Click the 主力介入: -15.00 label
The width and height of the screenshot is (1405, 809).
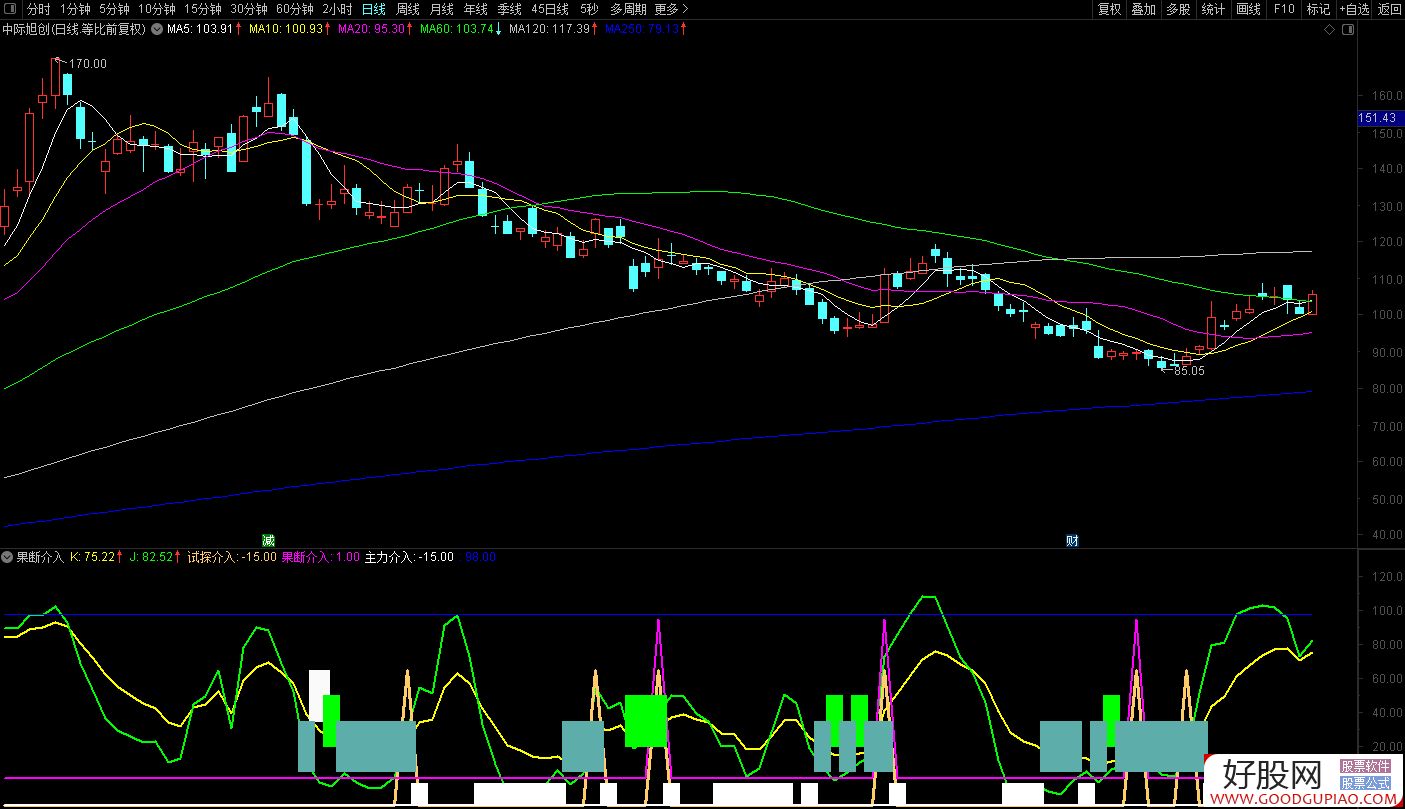[409, 557]
